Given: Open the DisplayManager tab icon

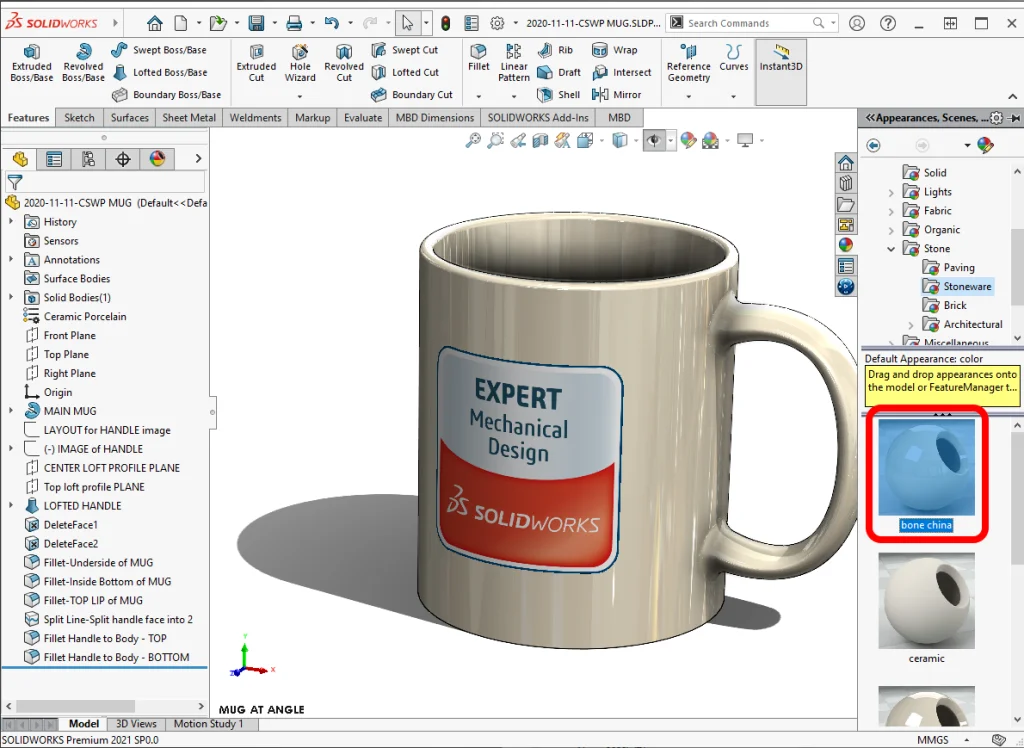Looking at the screenshot, I should 157,159.
